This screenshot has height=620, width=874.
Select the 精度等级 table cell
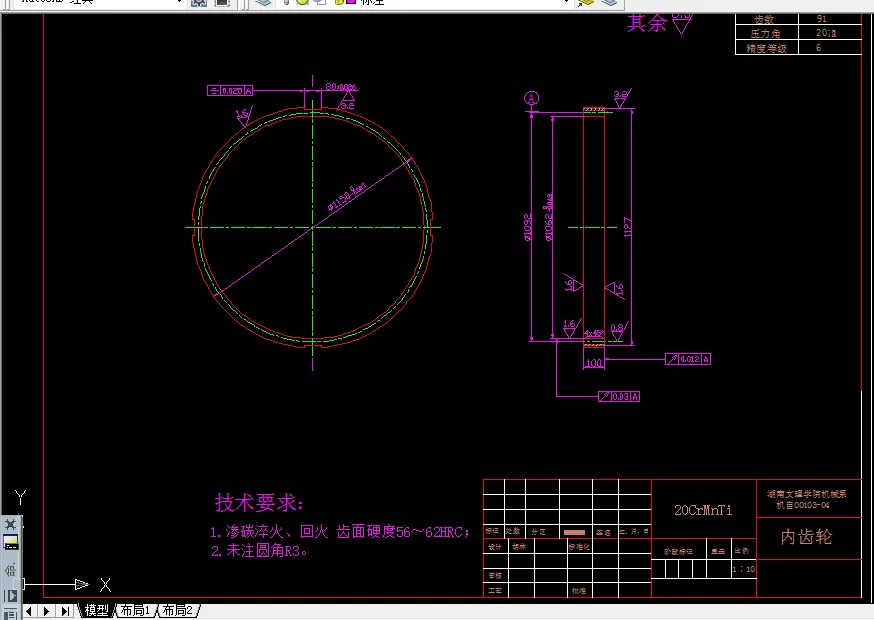[x=766, y=49]
